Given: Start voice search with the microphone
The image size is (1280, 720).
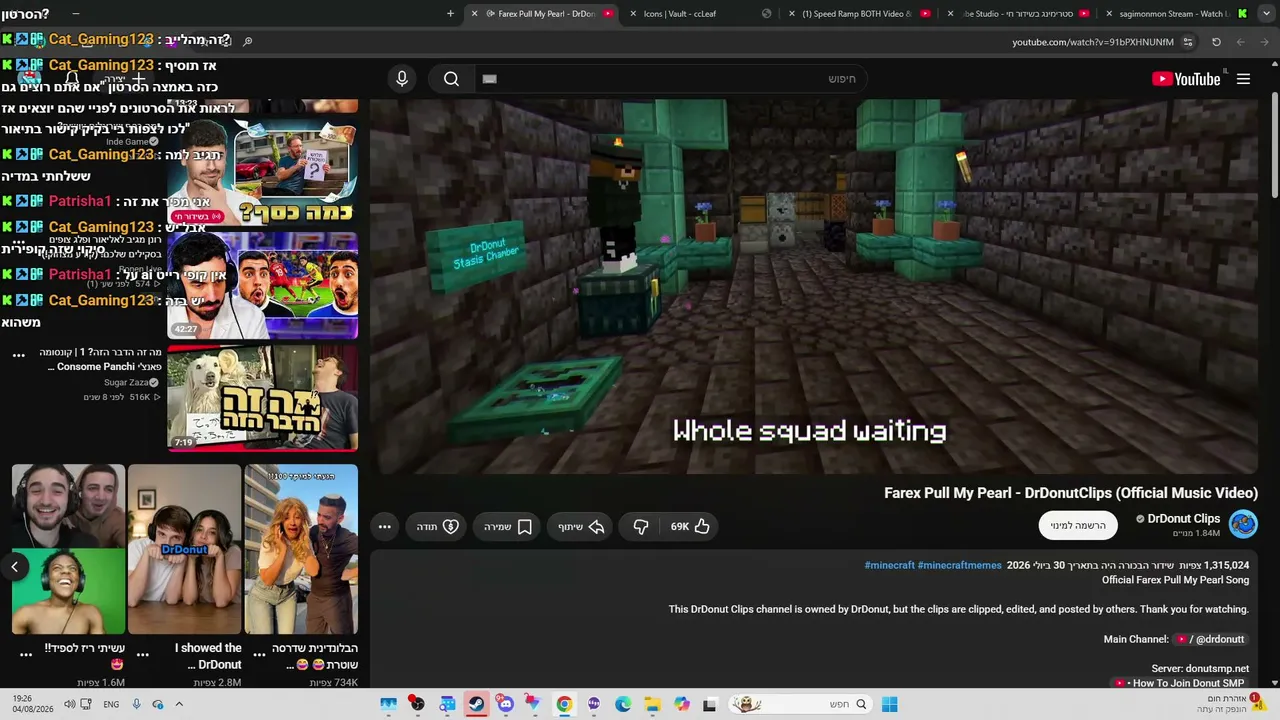Looking at the screenshot, I should pyautogui.click(x=402, y=79).
